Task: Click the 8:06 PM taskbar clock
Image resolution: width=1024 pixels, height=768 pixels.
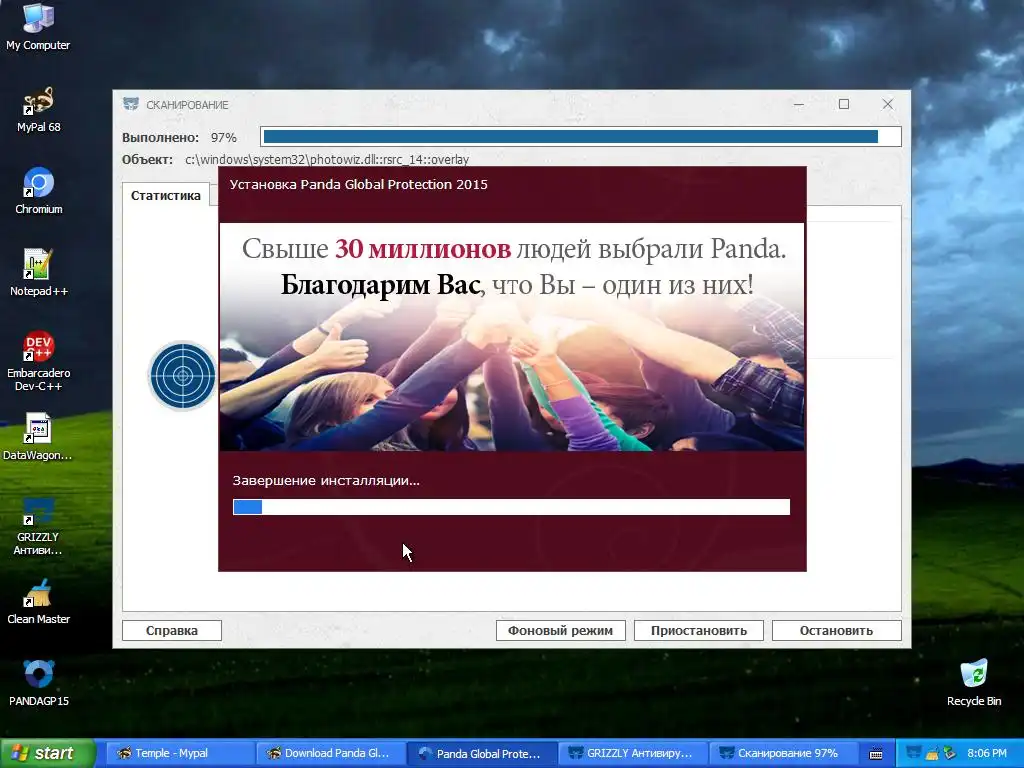Action: pos(987,753)
